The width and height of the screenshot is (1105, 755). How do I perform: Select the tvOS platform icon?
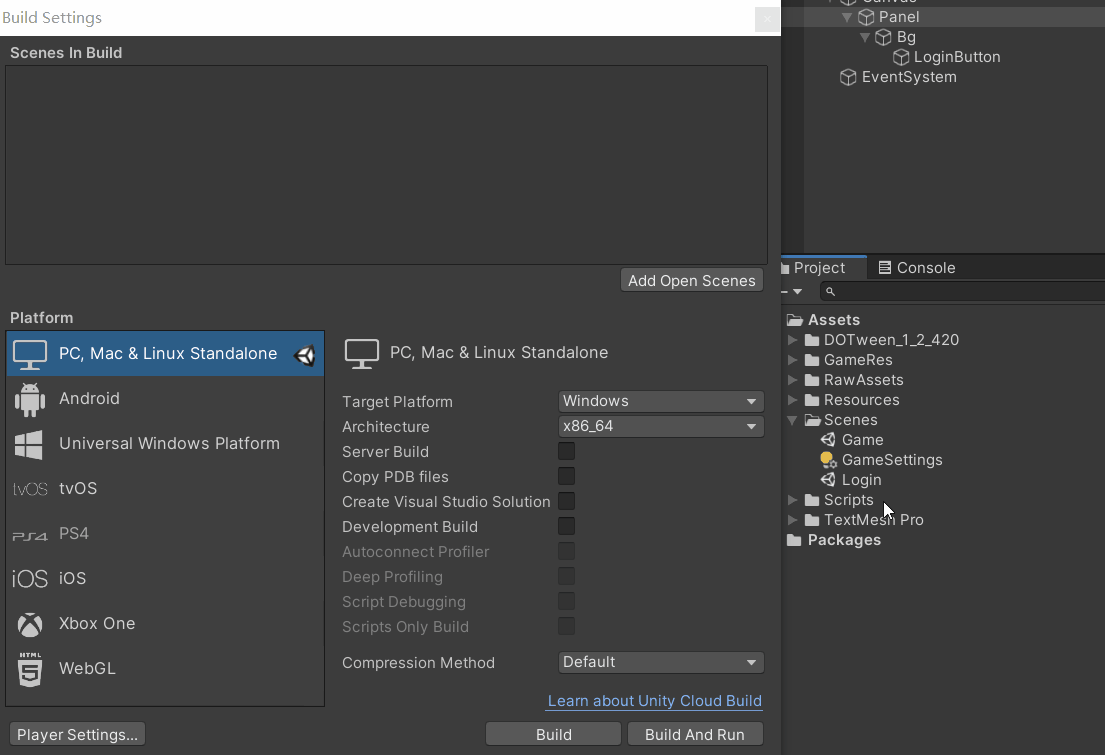pyautogui.click(x=30, y=489)
